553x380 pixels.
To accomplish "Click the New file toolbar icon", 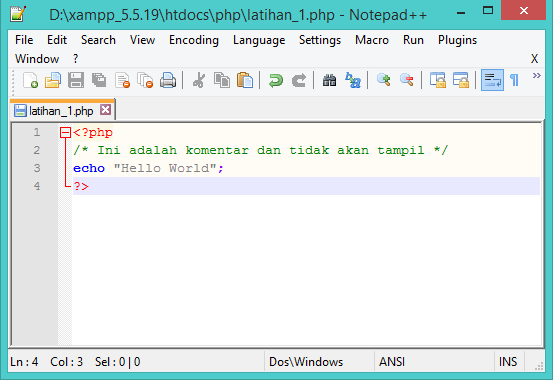I will 30,80.
